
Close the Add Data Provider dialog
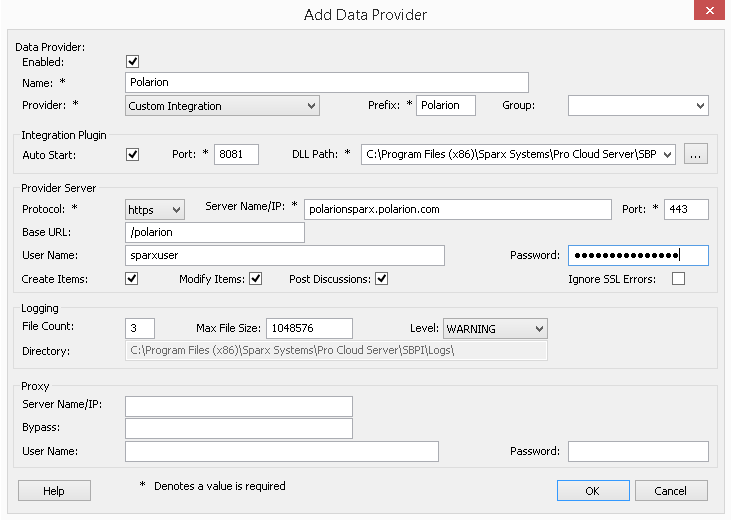click(x=710, y=10)
